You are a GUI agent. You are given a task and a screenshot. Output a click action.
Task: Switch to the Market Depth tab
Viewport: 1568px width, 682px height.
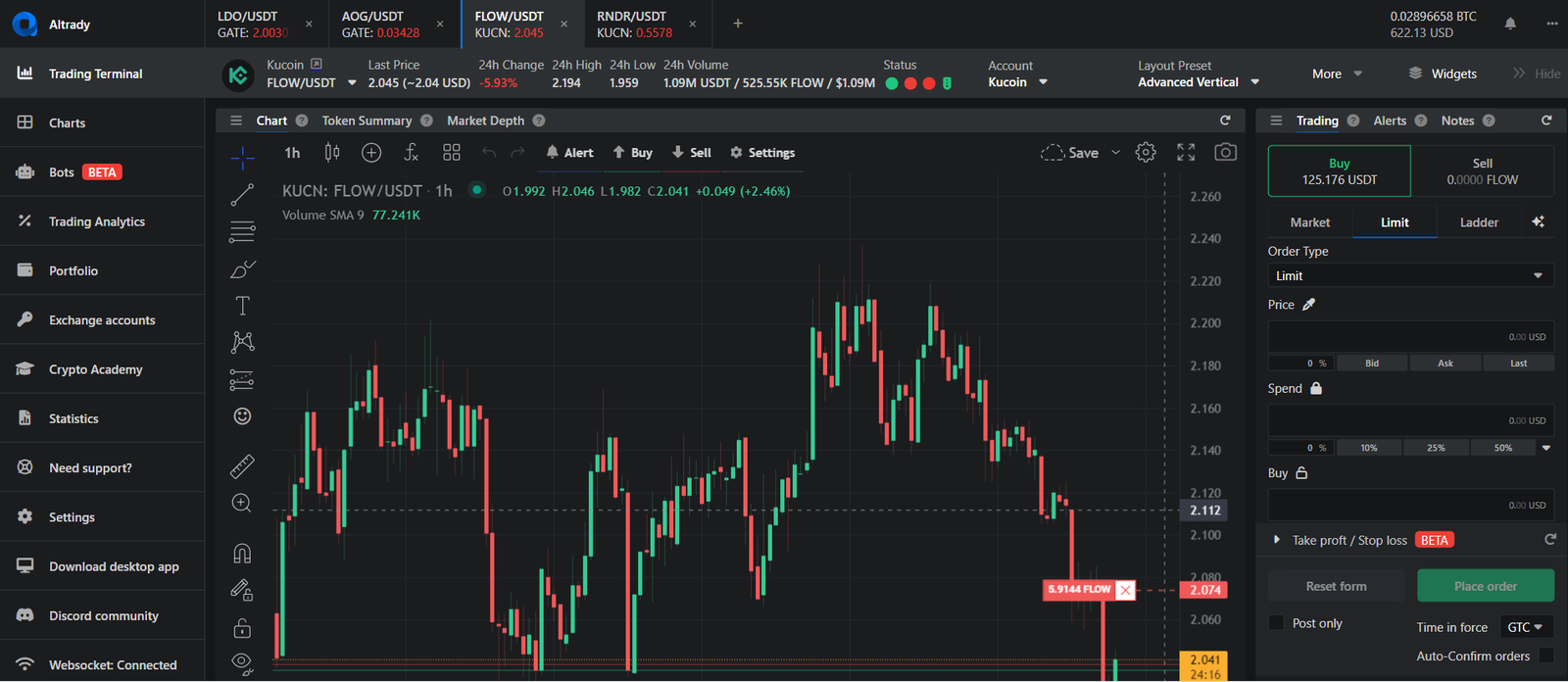485,121
